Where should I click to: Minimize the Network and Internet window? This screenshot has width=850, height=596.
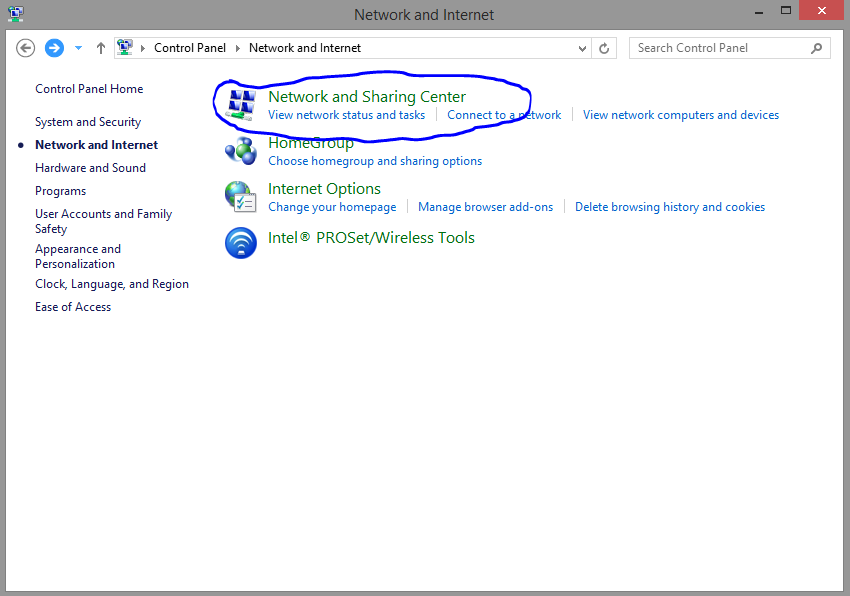(759, 12)
